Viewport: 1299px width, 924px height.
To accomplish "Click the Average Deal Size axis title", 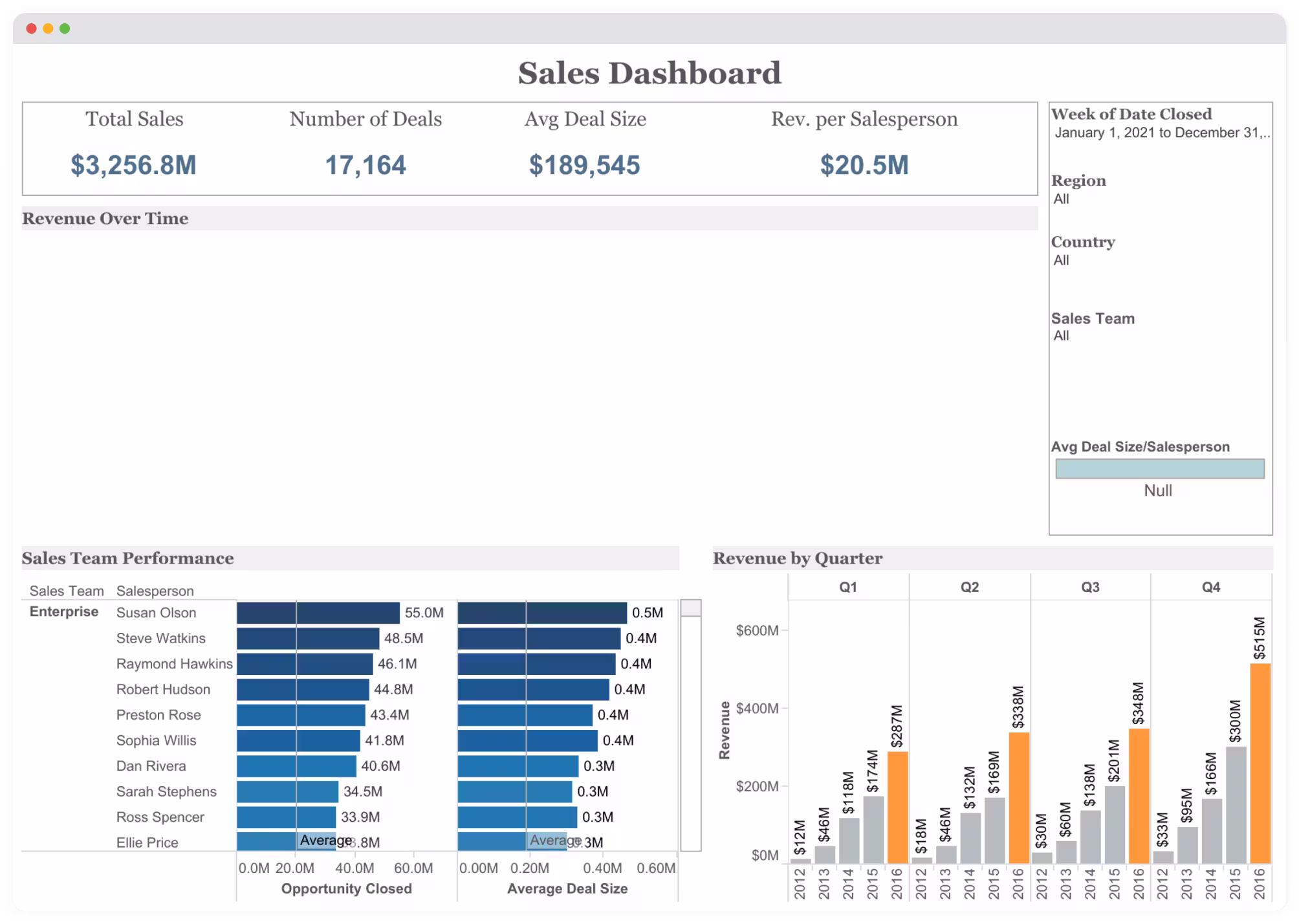I will (567, 889).
